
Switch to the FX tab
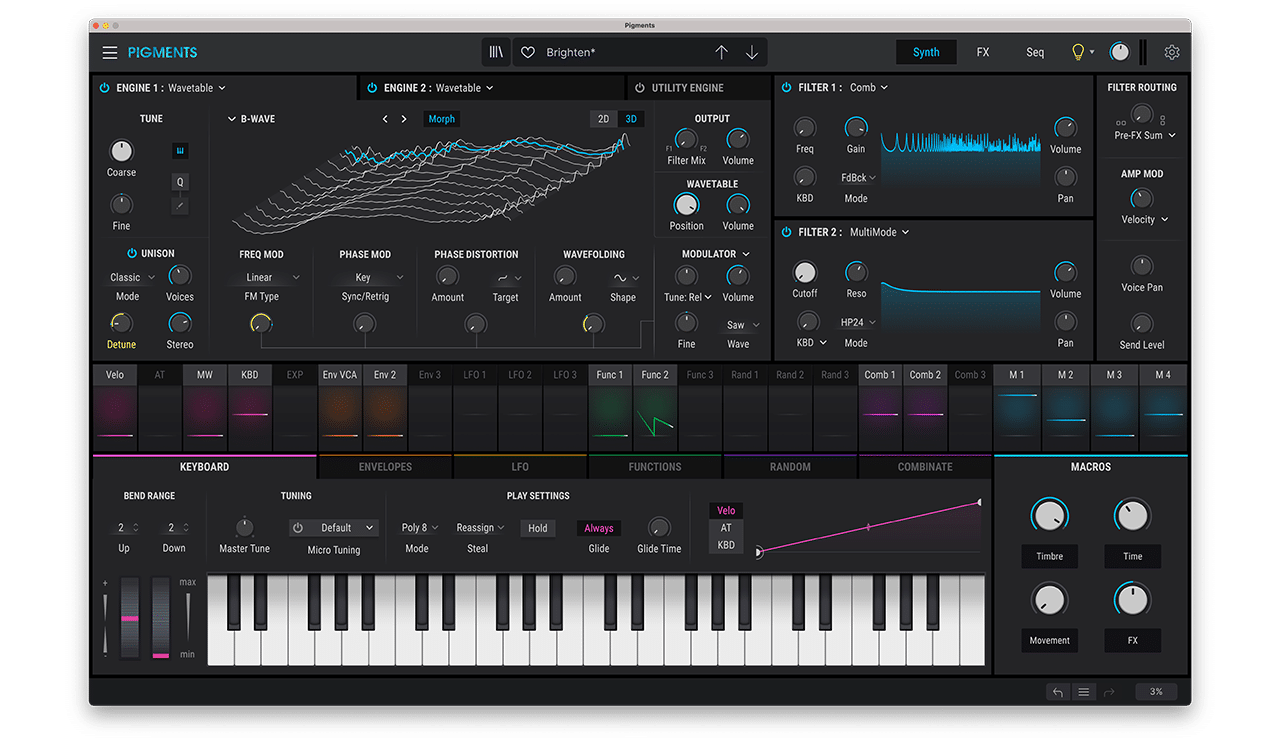[x=983, y=52]
